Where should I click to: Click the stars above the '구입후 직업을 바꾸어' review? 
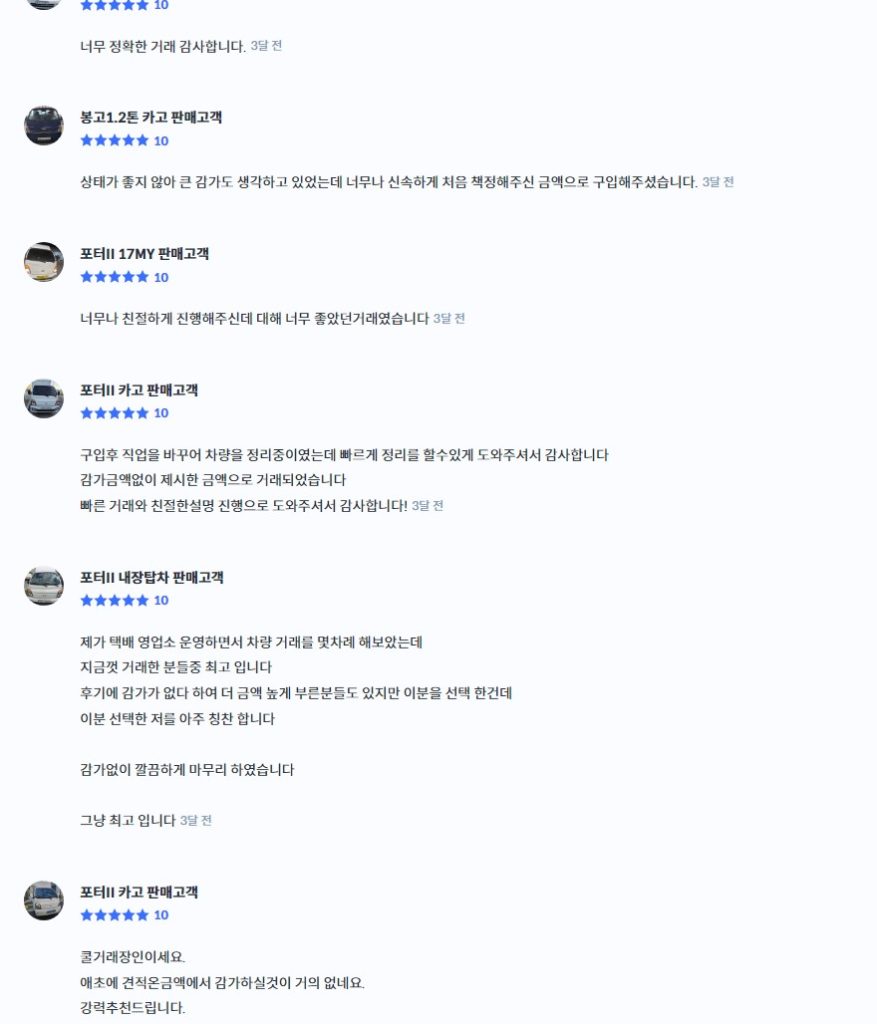point(114,413)
